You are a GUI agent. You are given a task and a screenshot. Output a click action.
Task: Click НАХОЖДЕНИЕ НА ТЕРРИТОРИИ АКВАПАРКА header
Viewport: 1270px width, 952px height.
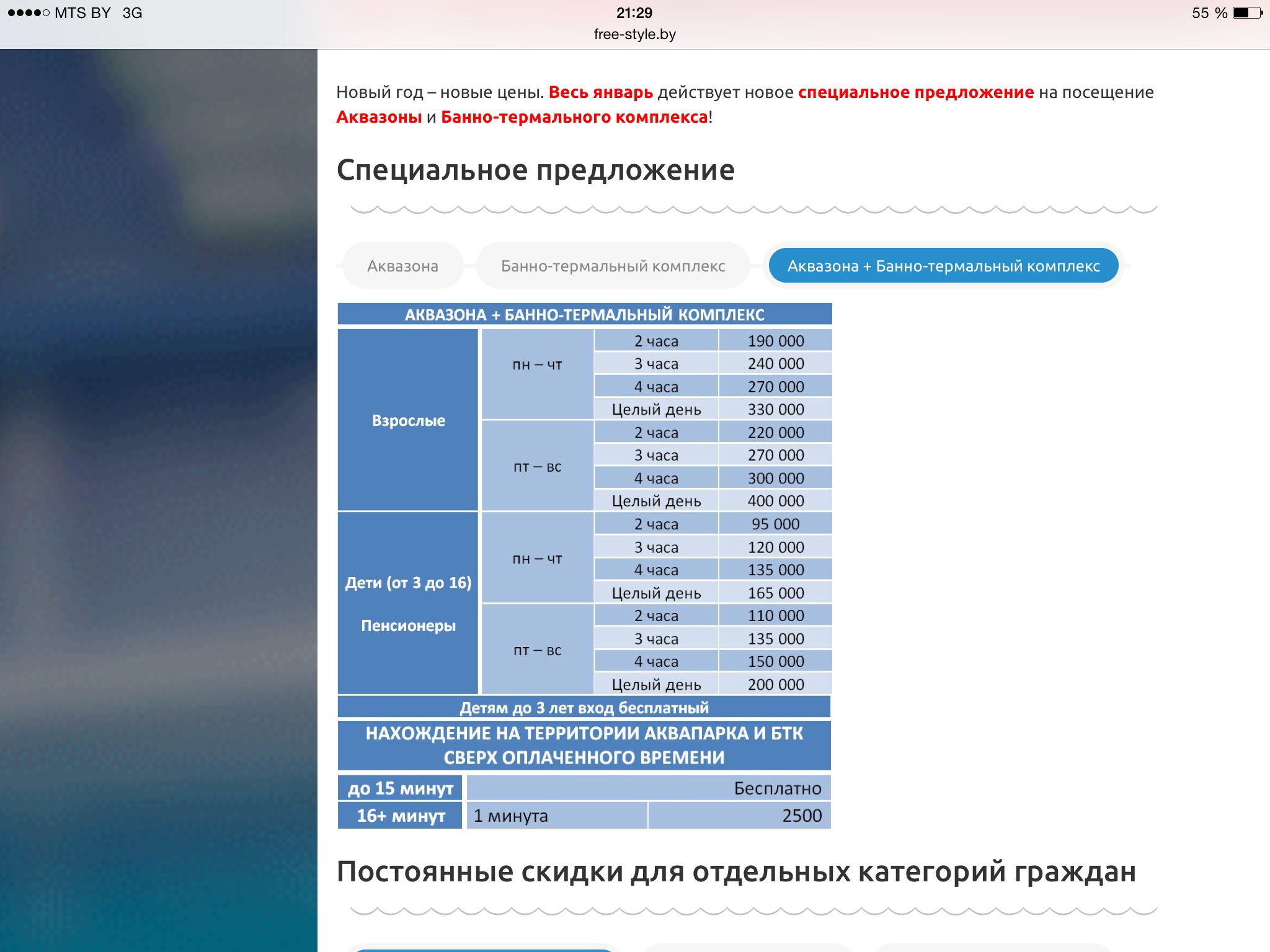[x=584, y=745]
